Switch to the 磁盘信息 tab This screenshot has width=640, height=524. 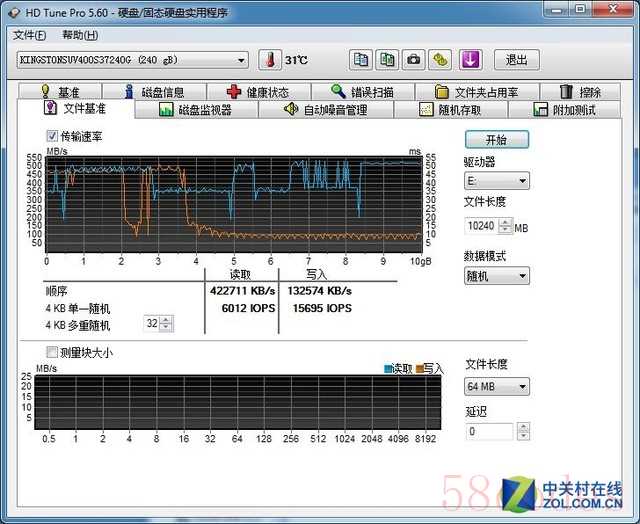pos(154,91)
